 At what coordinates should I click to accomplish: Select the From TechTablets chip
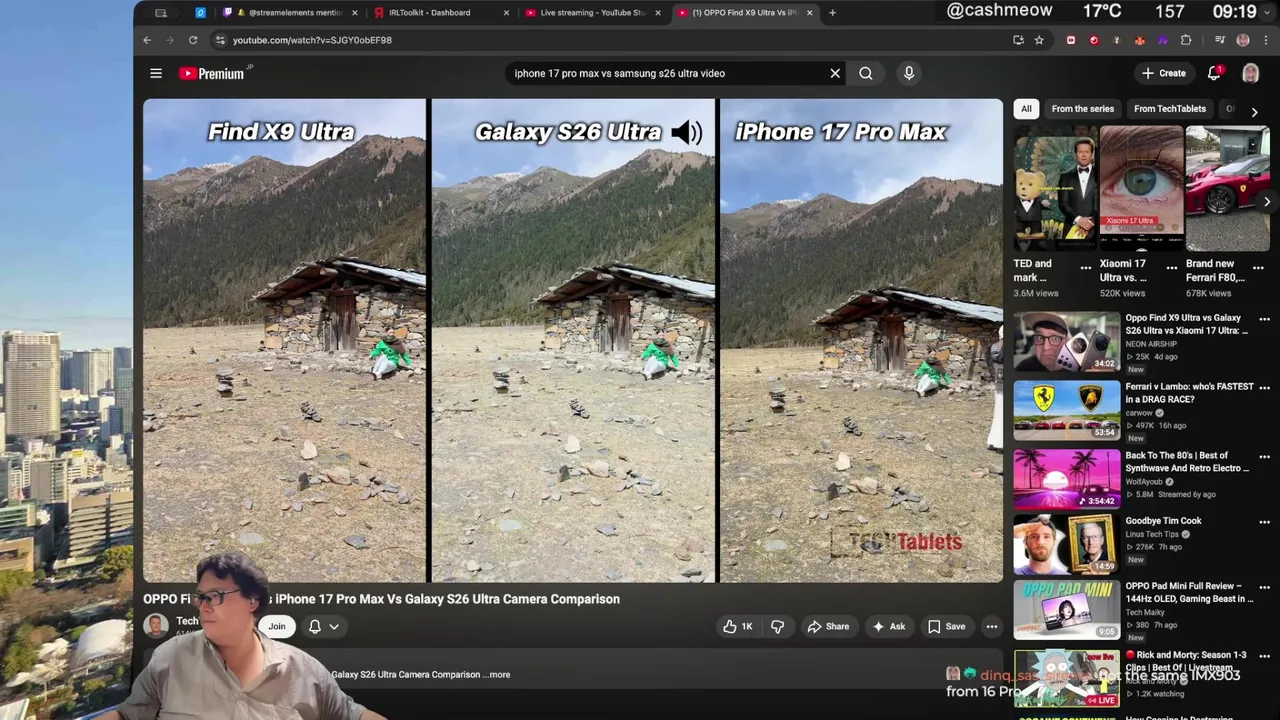1169,109
